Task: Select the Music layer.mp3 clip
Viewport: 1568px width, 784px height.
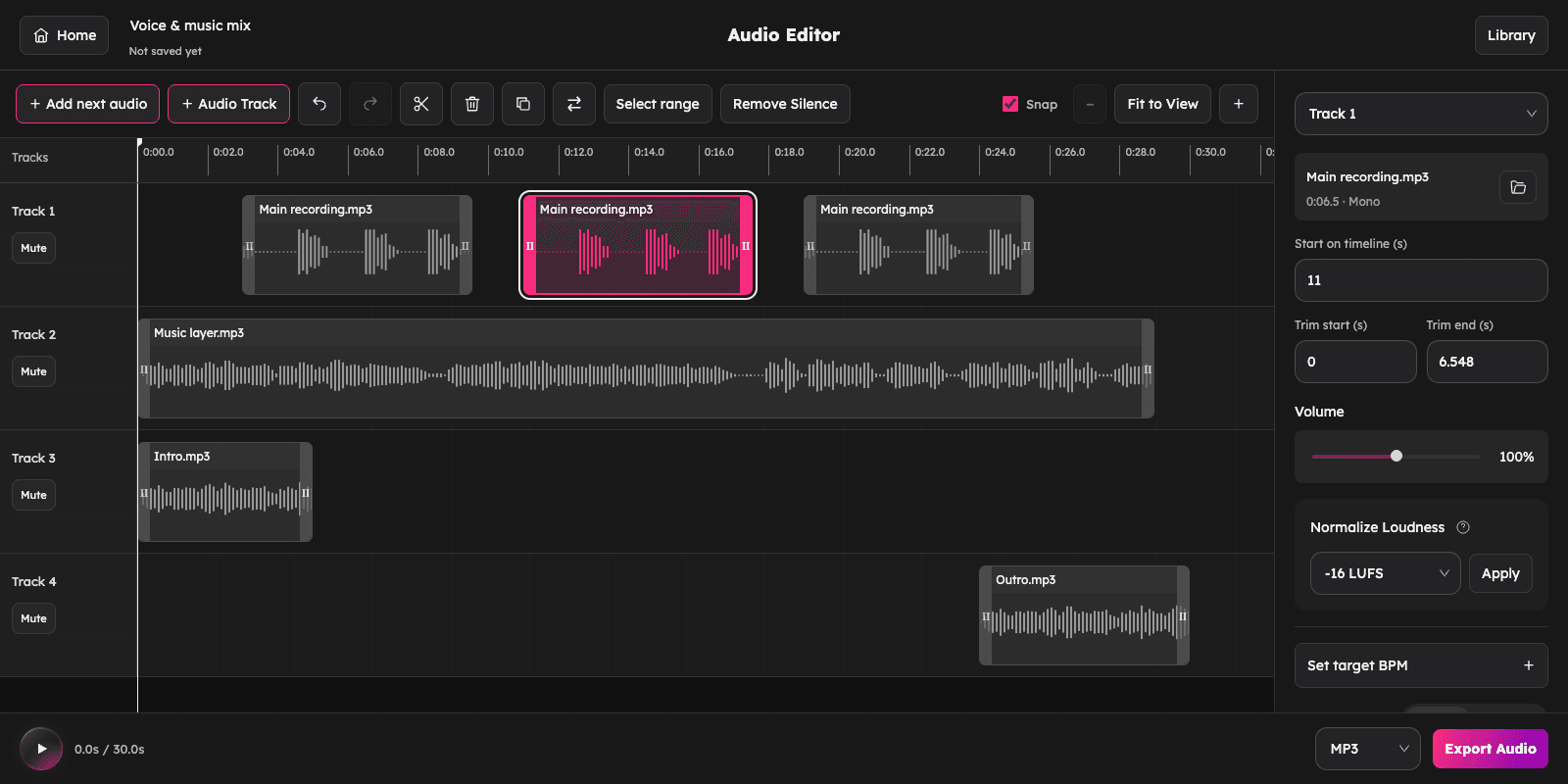Action: [646, 368]
